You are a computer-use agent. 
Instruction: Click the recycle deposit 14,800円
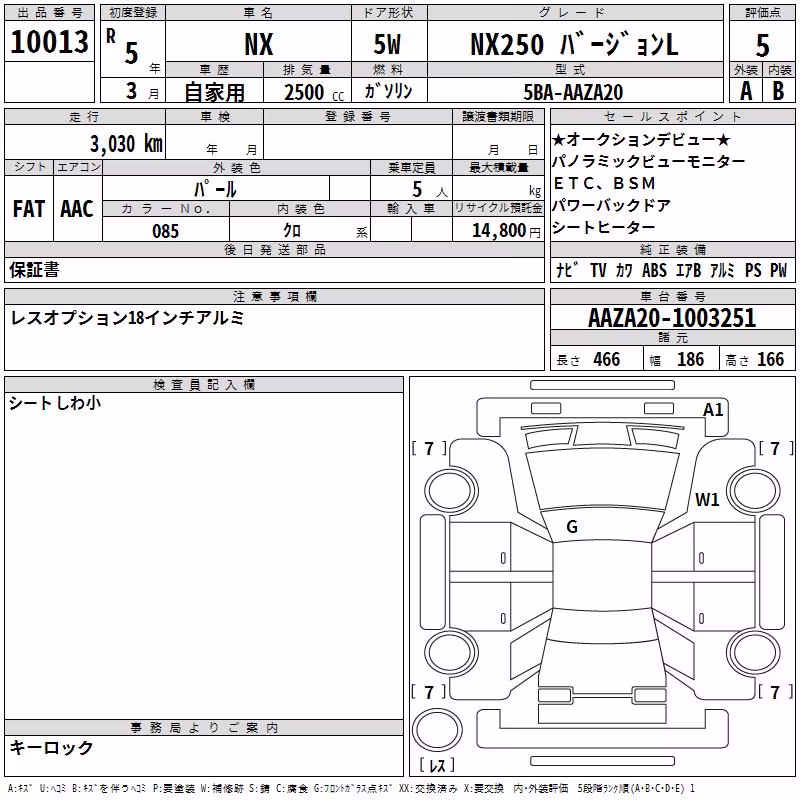(x=506, y=231)
